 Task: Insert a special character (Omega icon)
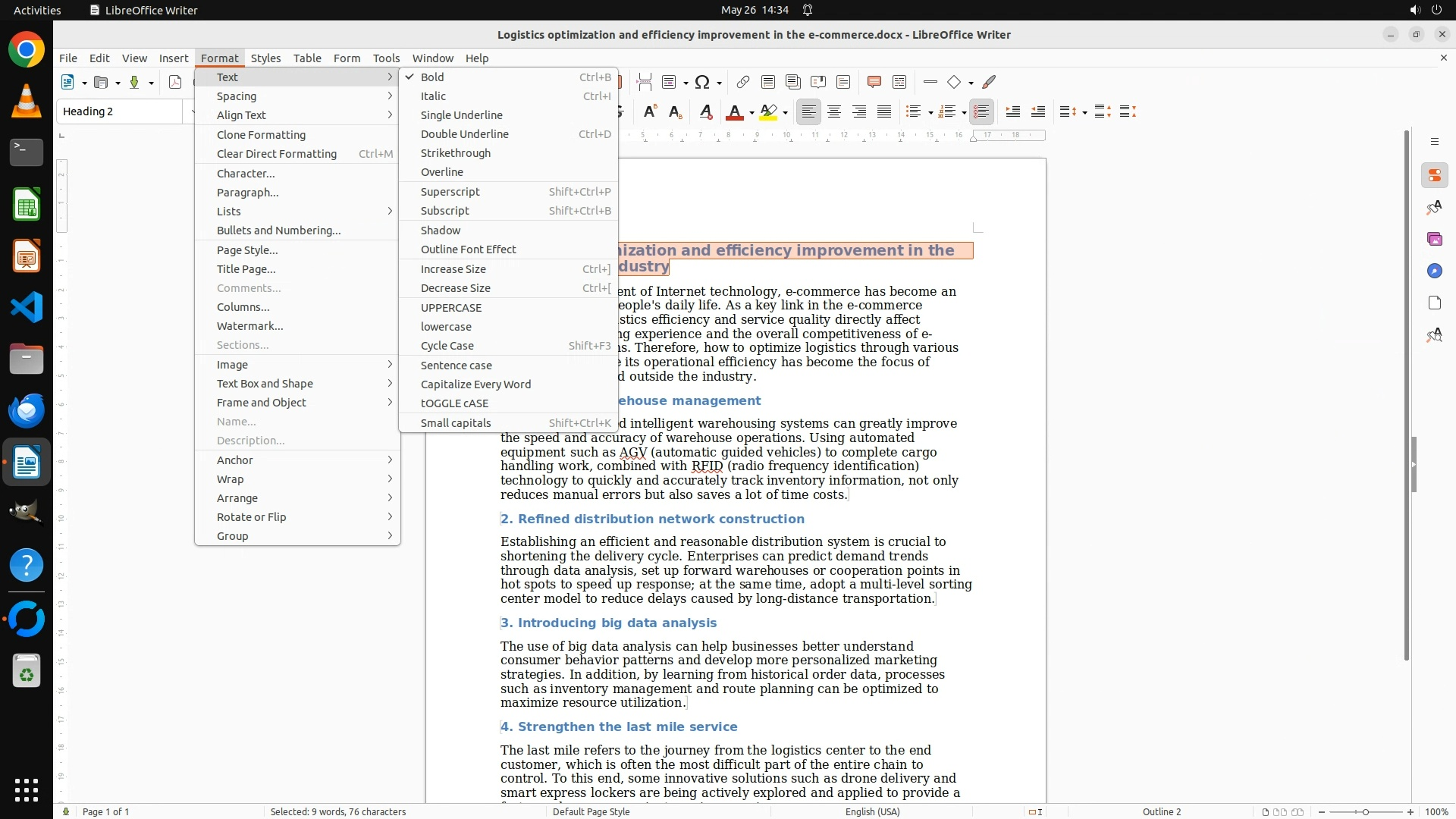(x=702, y=82)
